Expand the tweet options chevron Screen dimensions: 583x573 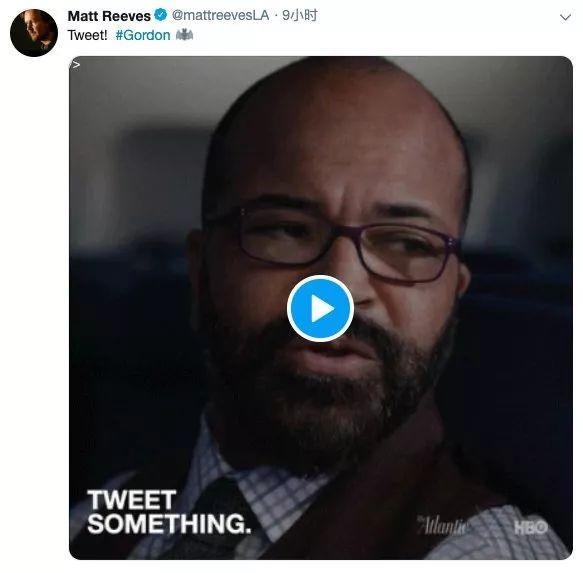(x=565, y=17)
